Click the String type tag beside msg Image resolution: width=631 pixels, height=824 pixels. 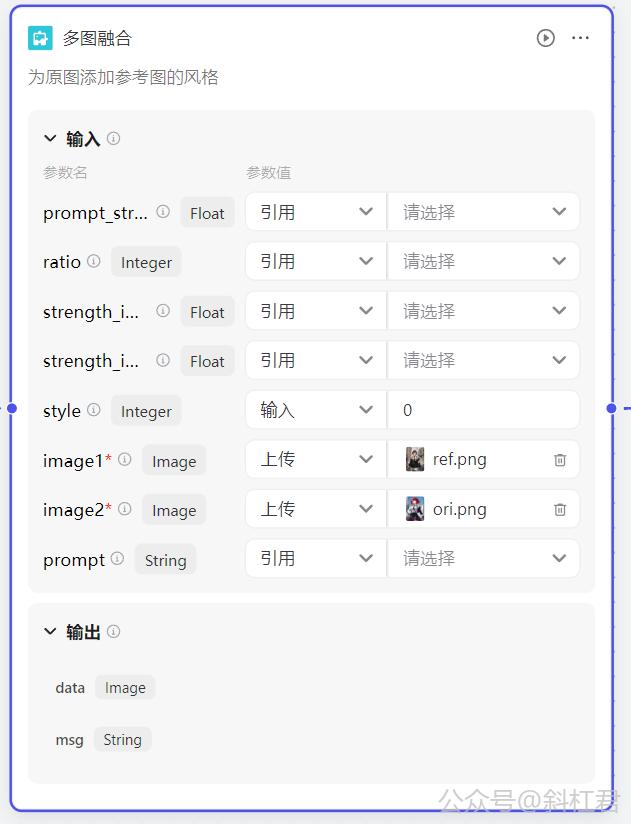tap(122, 739)
